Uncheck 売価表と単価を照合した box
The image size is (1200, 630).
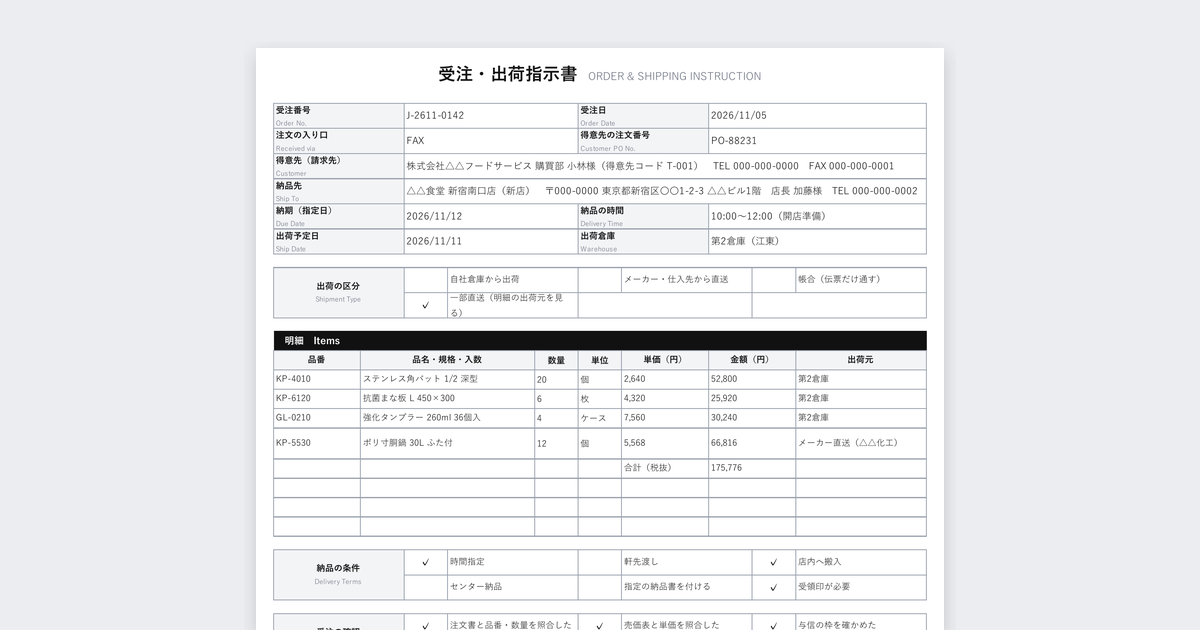[x=599, y=625]
